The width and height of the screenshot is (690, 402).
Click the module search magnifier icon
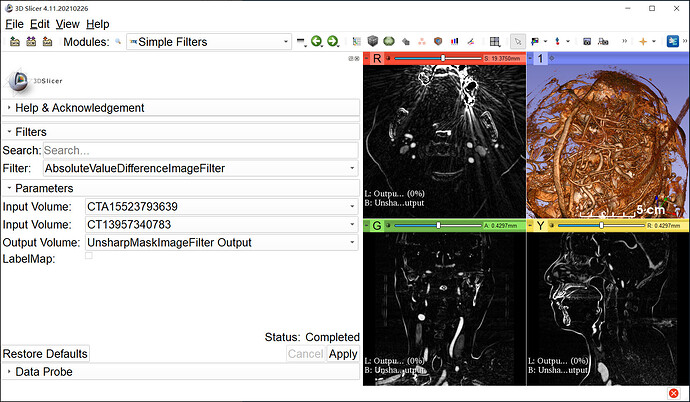(x=118, y=42)
